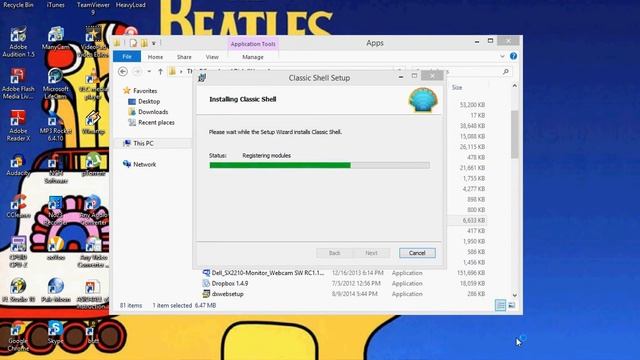Open Microsoft LifeCam desktop shortcut
The width and height of the screenshot is (640, 360).
[56, 84]
